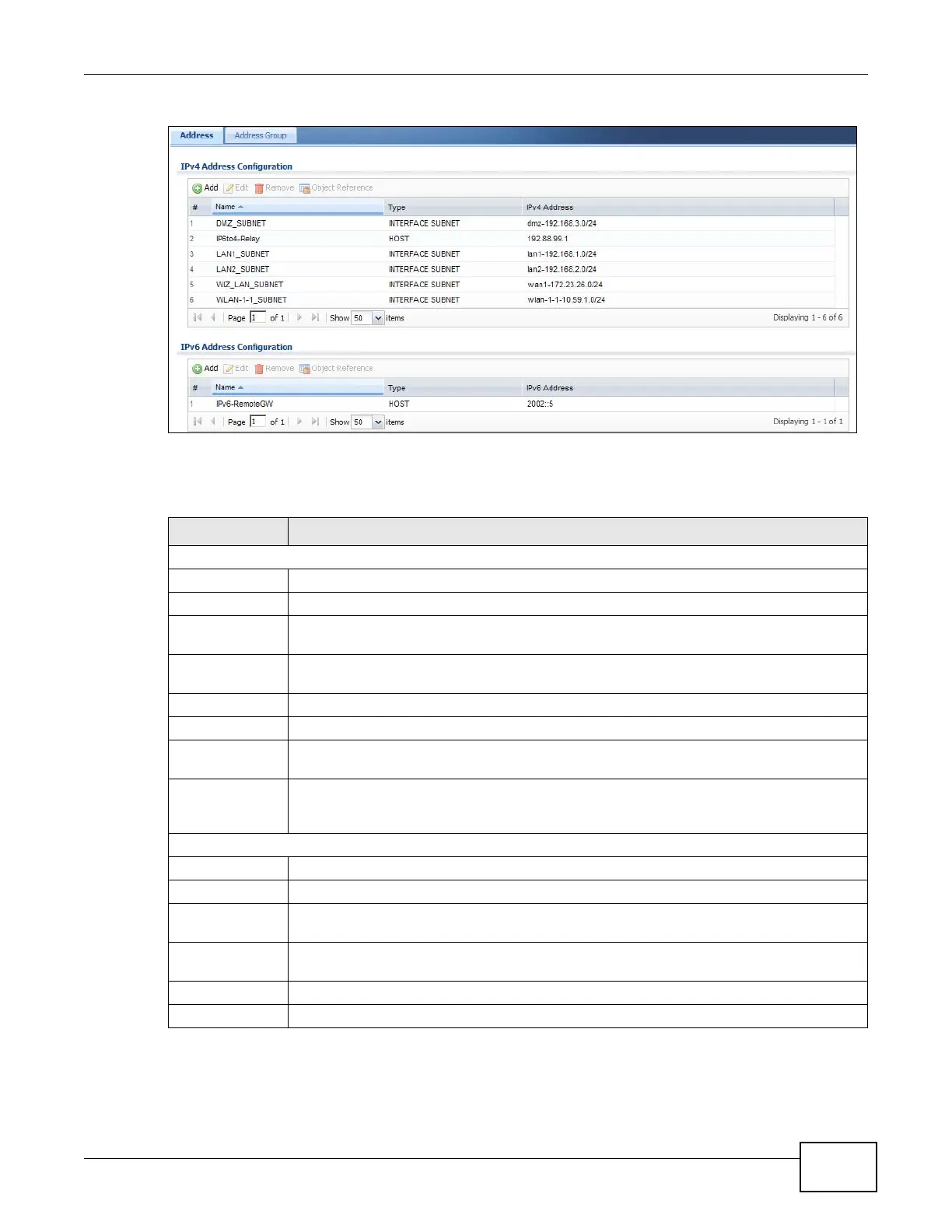
Task: Click the Displaying 1 - 1 of 1 status text
Action: point(807,422)
